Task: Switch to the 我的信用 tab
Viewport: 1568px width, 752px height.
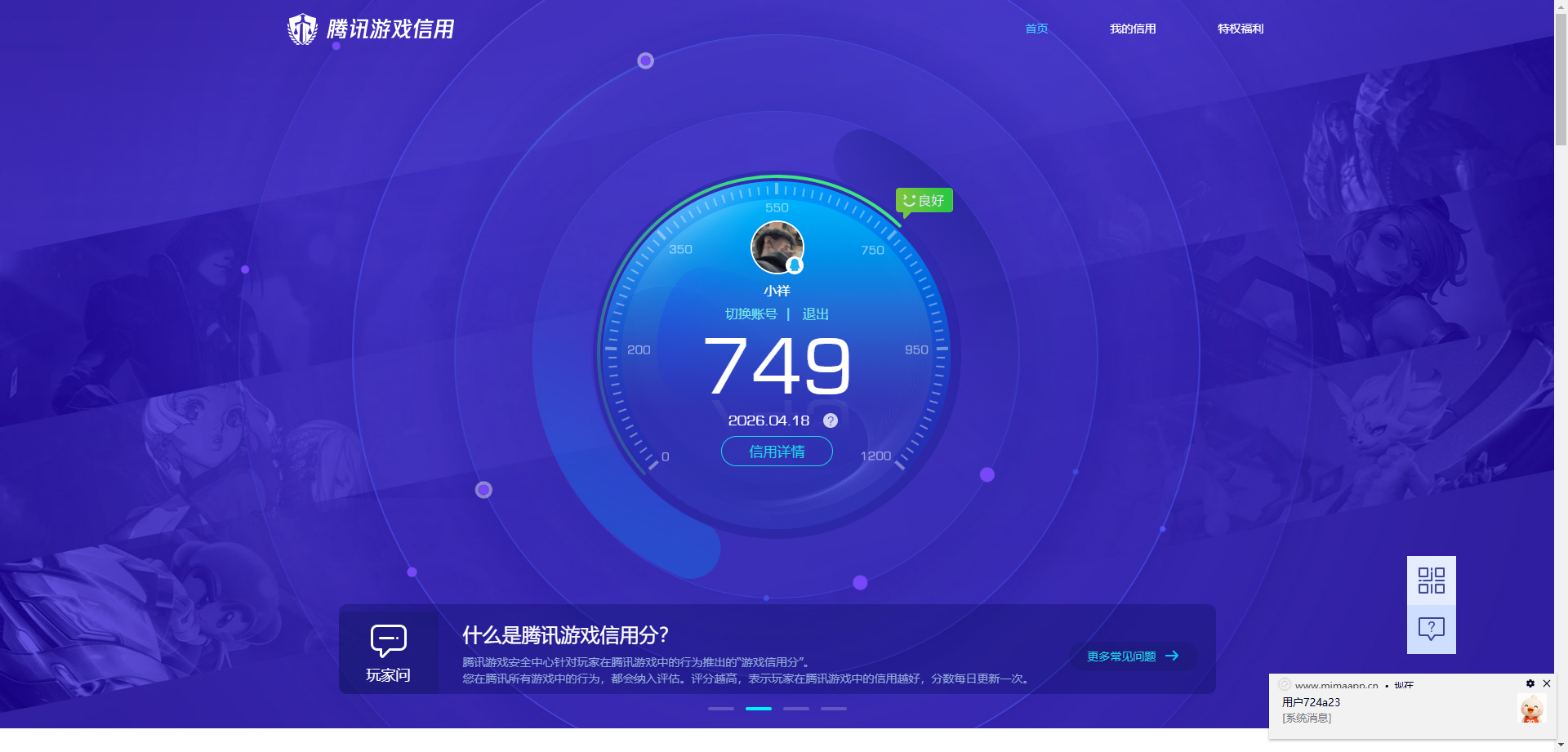Action: pos(1133,29)
